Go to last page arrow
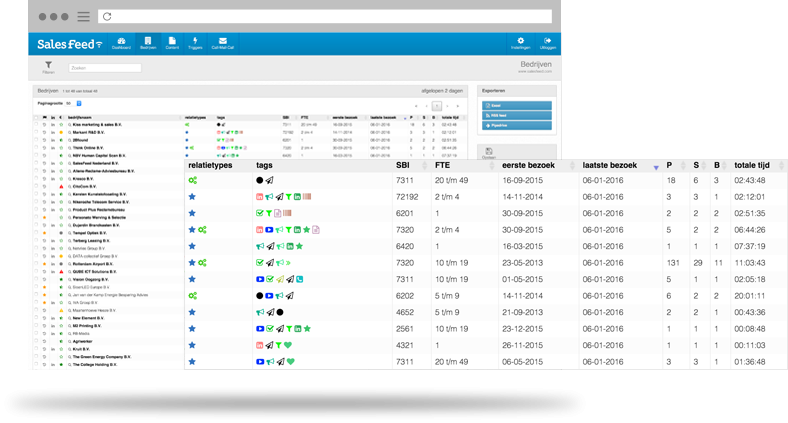The width and height of the screenshot is (788, 423). point(457,106)
